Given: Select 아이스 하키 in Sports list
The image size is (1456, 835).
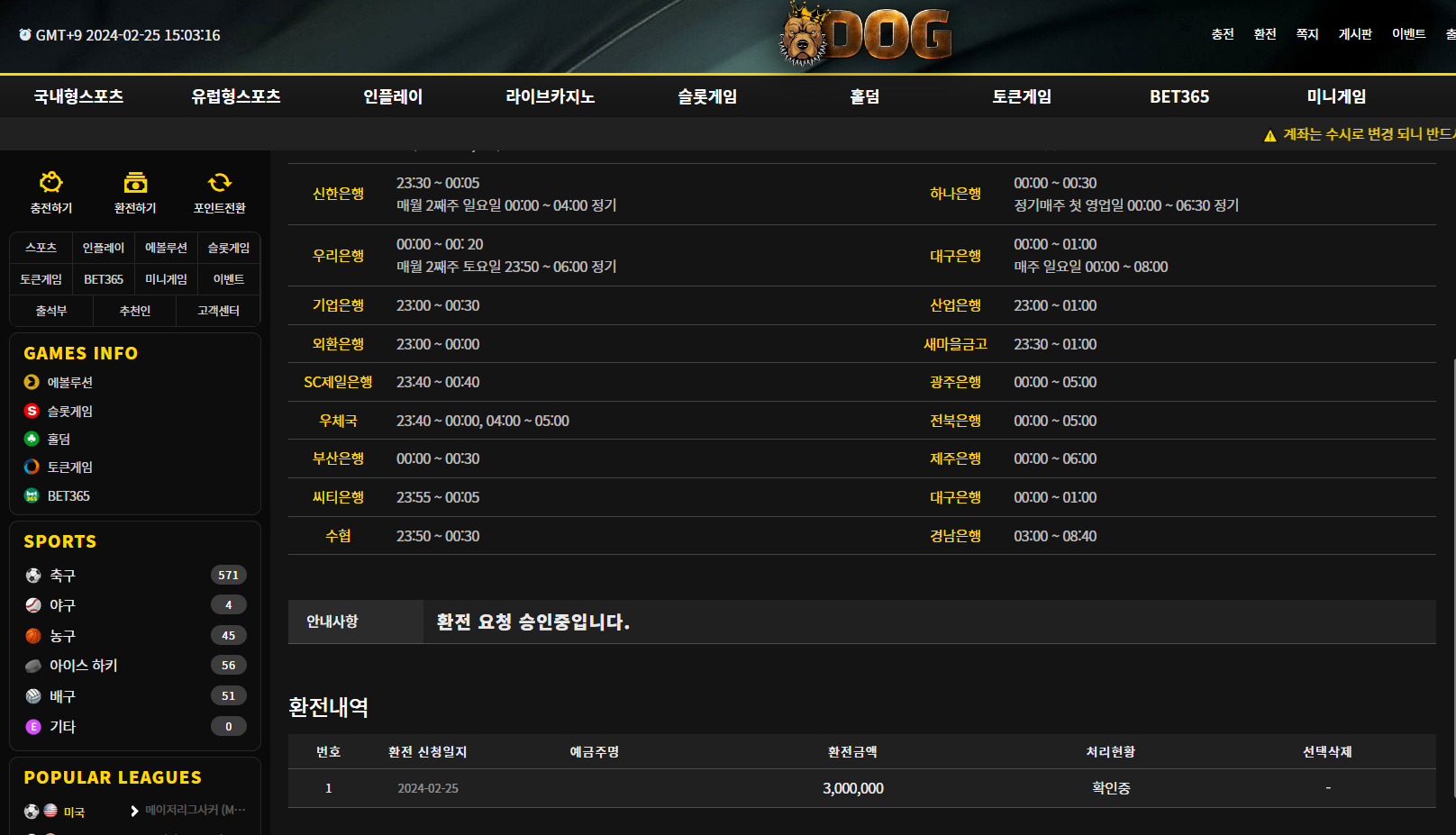Looking at the screenshot, I should point(83,666).
